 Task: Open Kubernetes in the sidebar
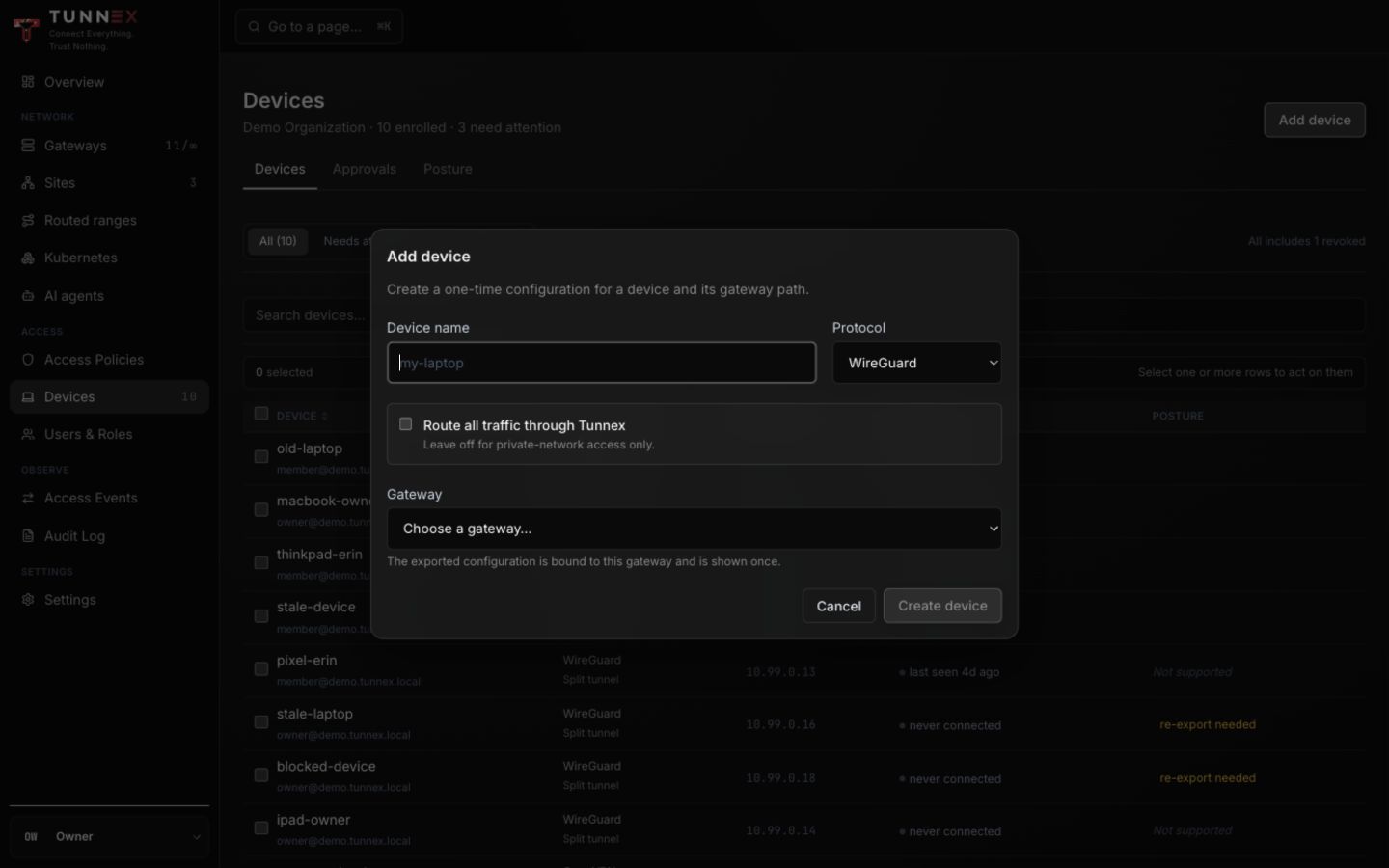tap(109, 258)
